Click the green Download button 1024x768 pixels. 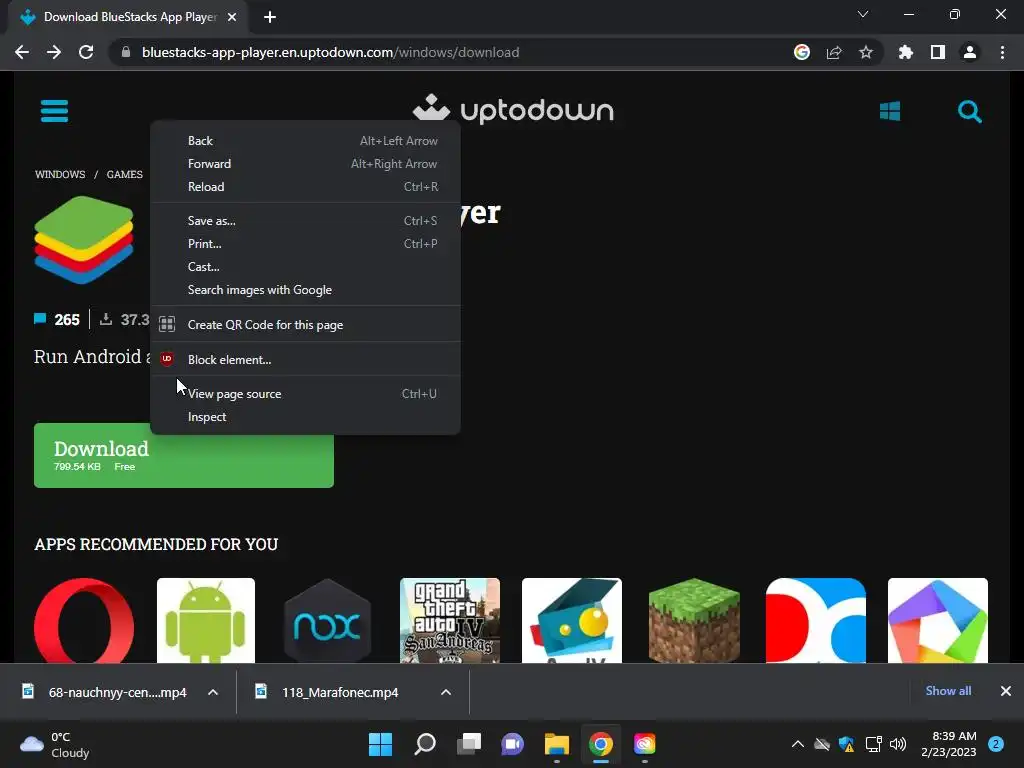(184, 455)
